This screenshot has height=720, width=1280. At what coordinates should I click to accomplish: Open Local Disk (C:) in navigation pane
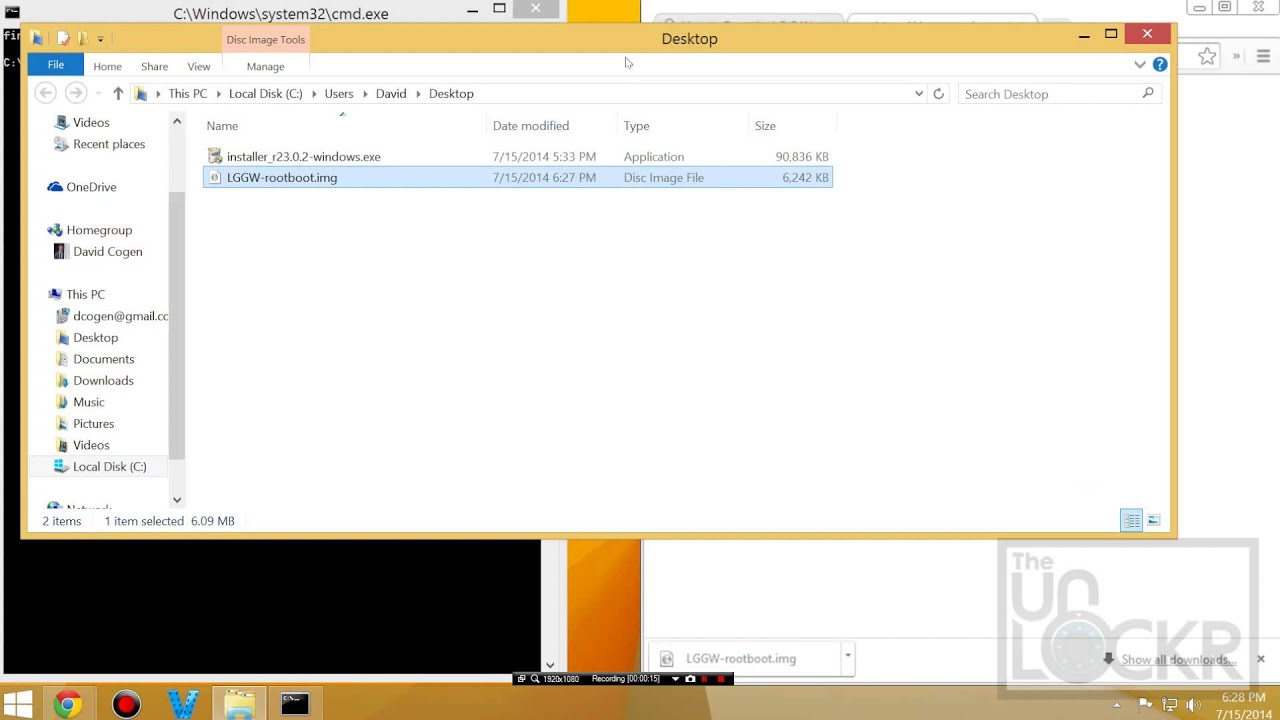[x=109, y=467]
